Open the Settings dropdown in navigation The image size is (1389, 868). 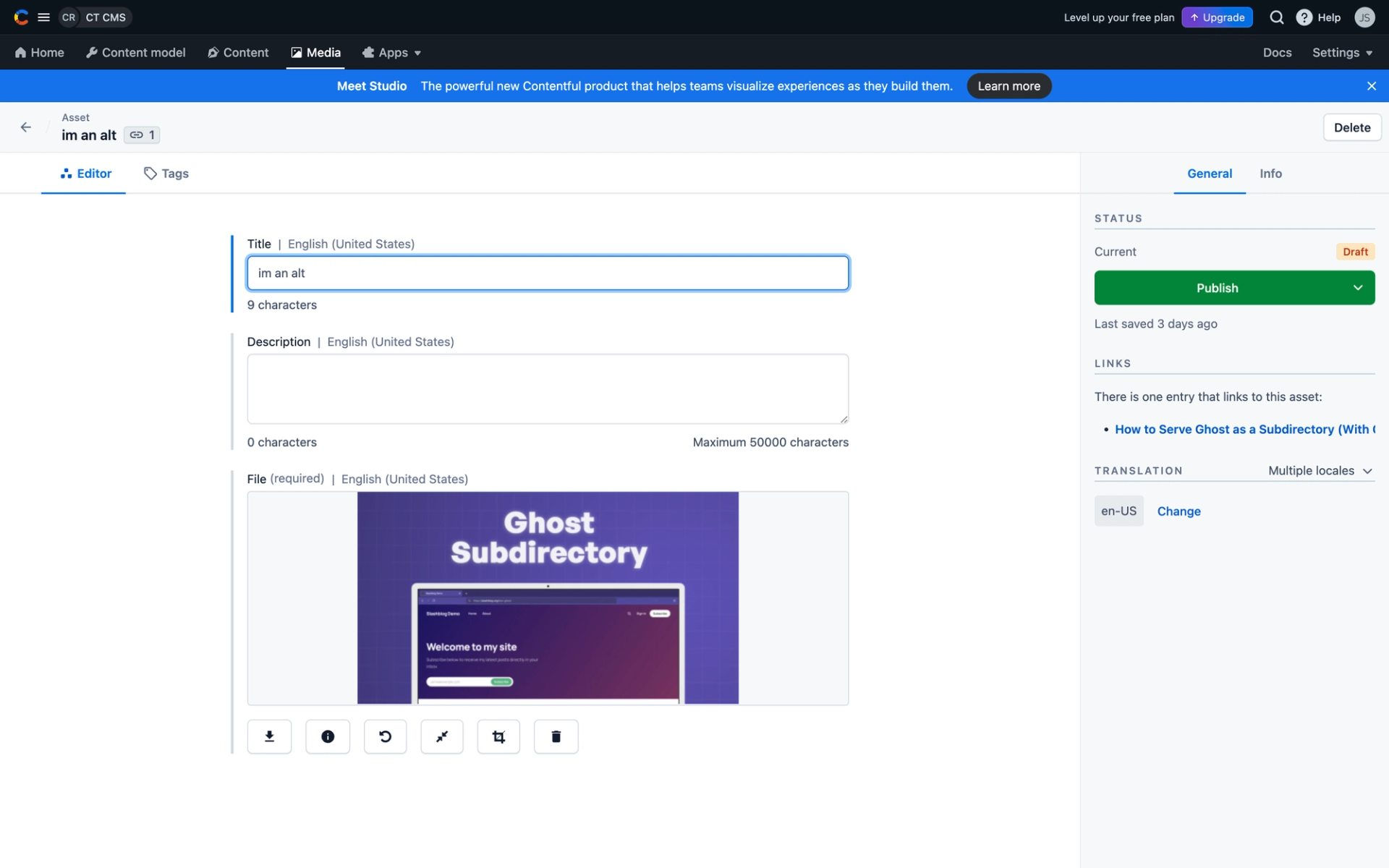coord(1342,53)
